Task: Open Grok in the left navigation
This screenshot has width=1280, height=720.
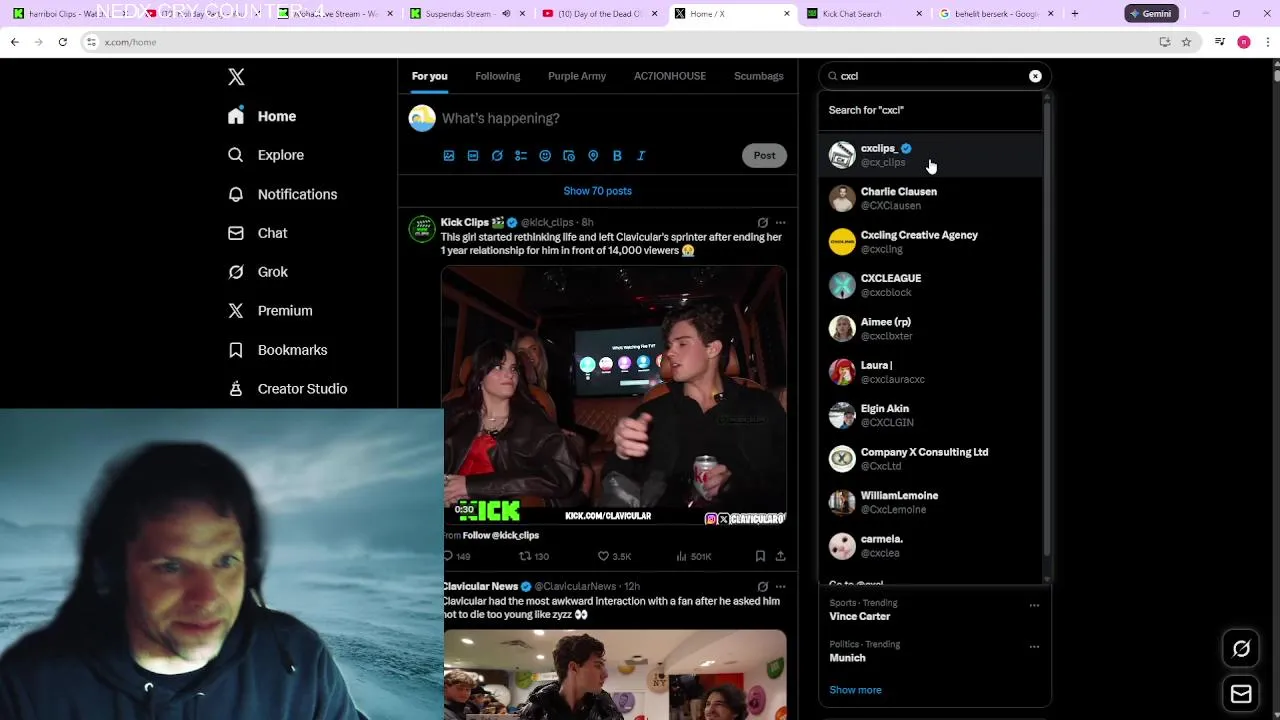Action: click(258, 272)
